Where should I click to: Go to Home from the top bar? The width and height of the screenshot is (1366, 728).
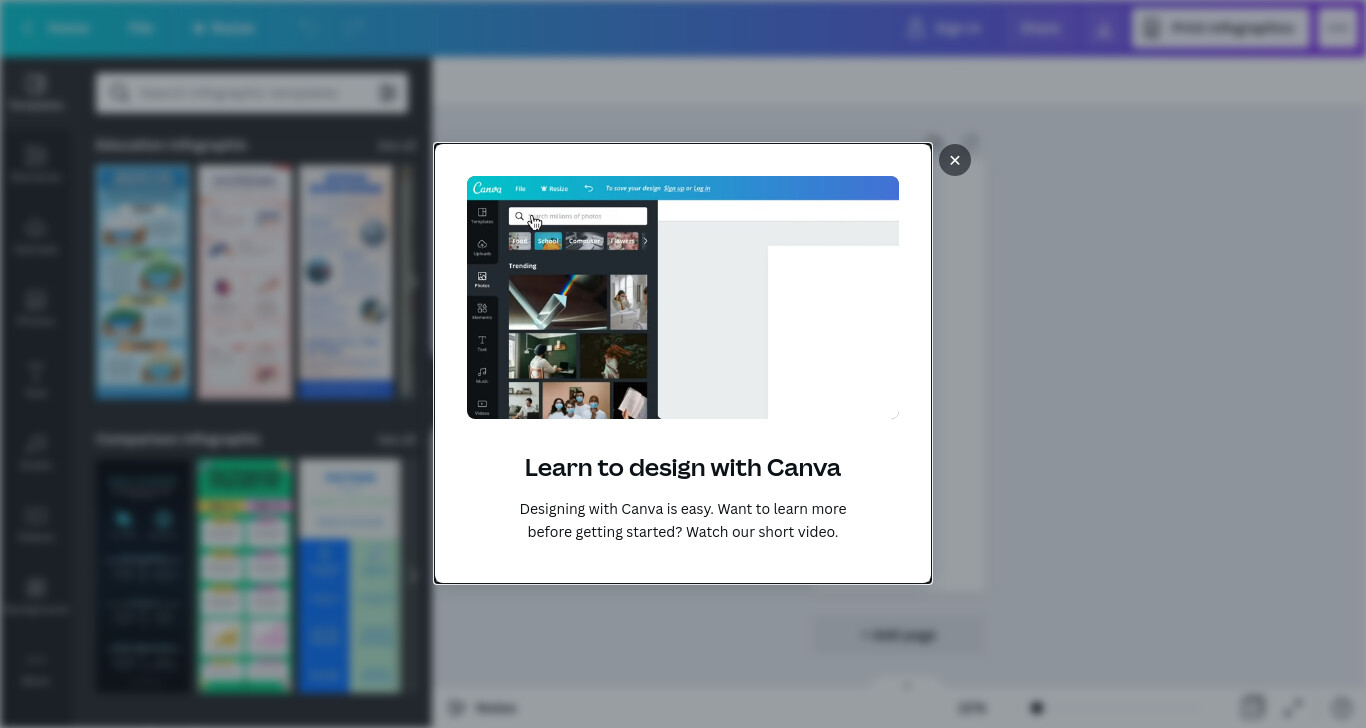tap(58, 28)
